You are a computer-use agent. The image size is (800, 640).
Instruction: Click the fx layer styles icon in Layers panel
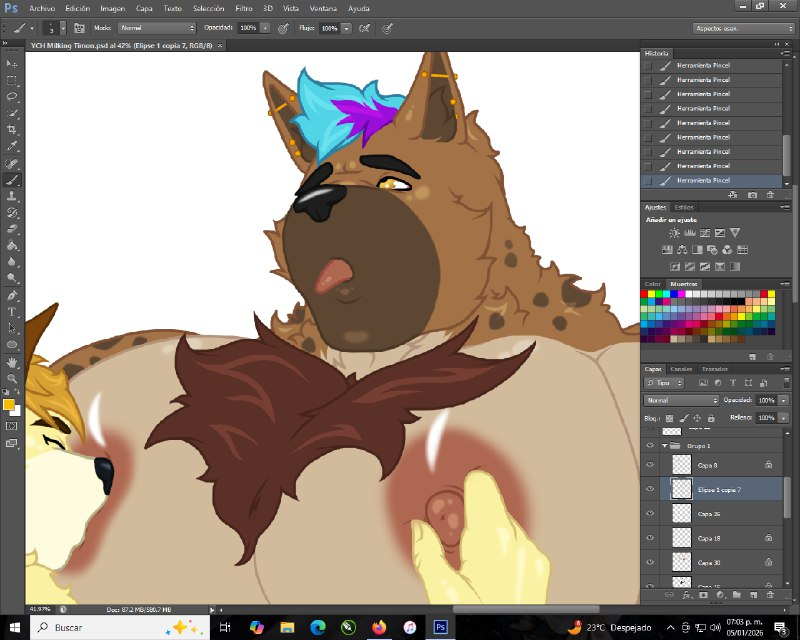(686, 594)
